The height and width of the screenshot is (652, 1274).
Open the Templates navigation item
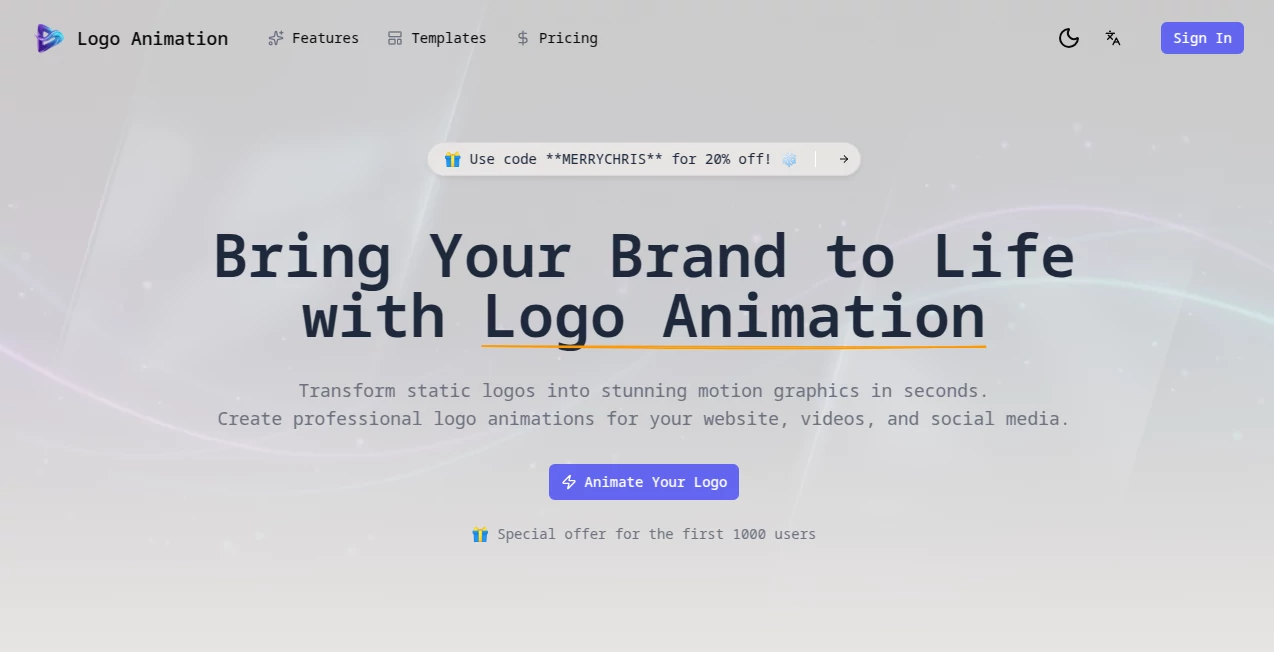pyautogui.click(x=448, y=37)
